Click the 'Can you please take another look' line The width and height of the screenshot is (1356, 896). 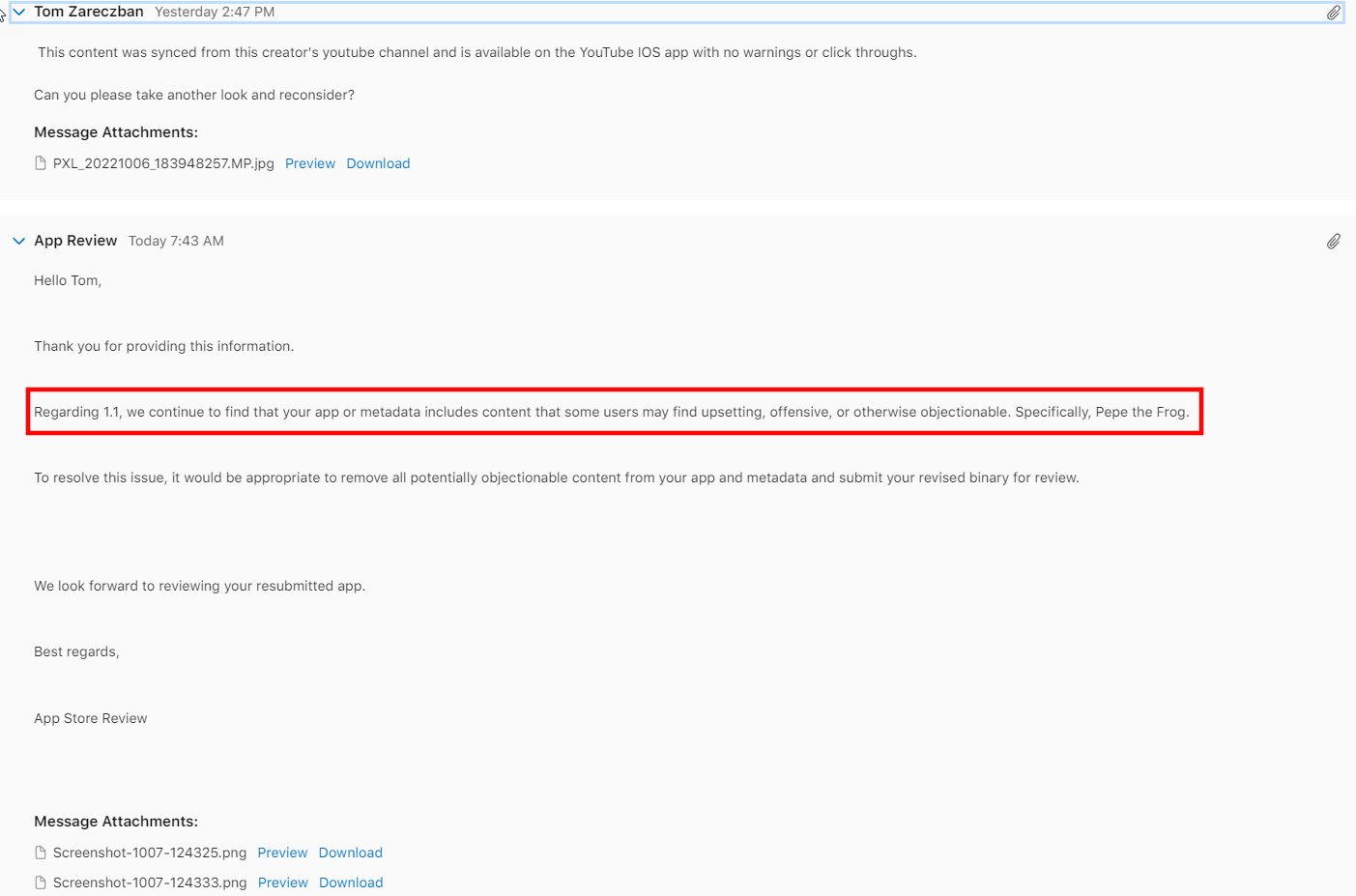tap(194, 95)
